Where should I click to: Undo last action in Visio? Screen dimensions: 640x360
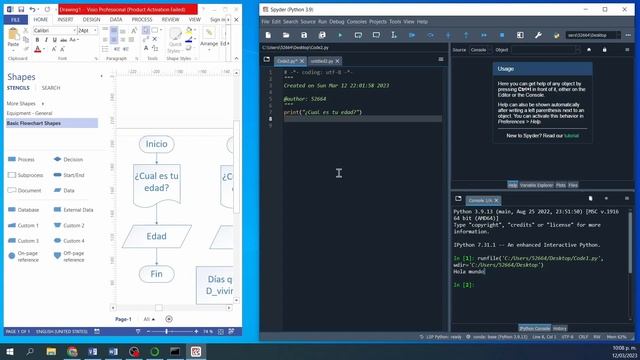(32, 9)
